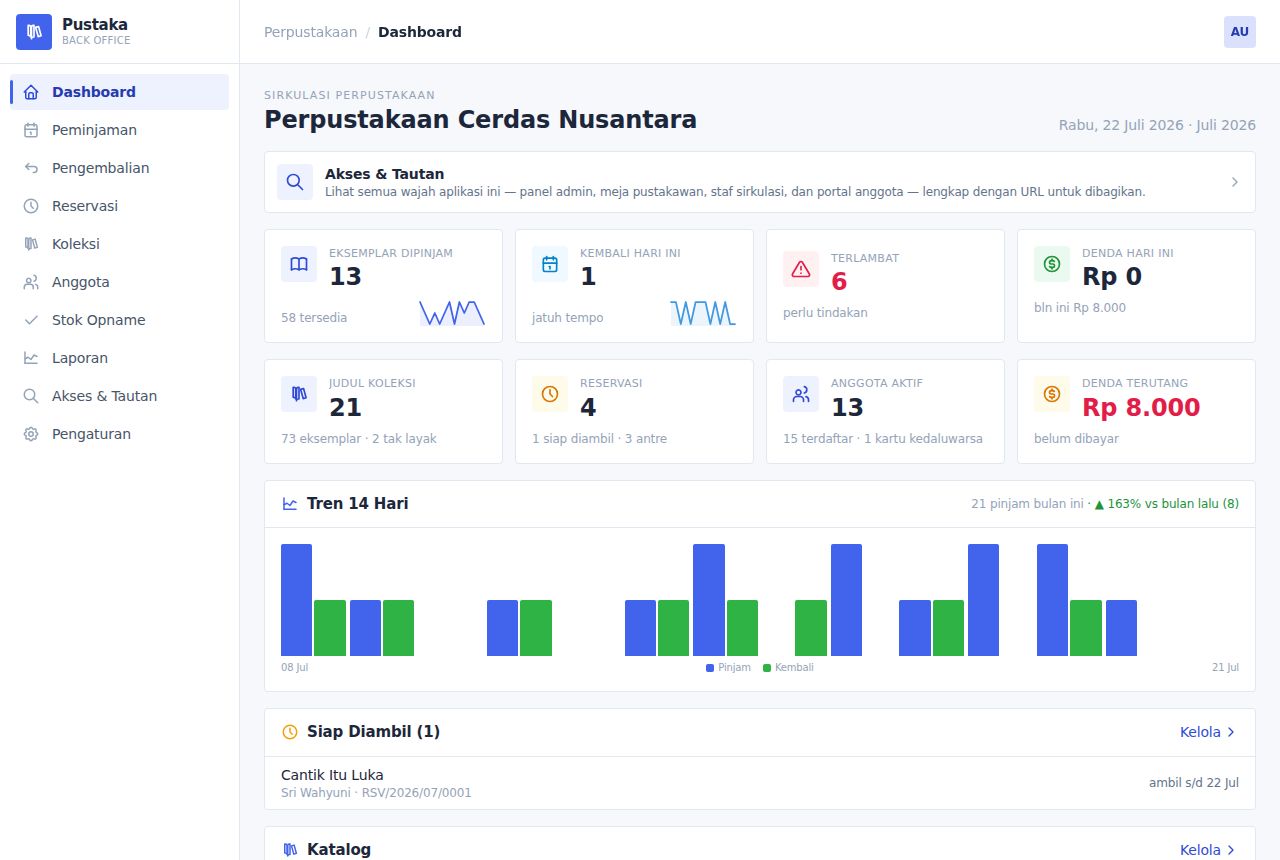1280x860 pixels.
Task: Click '73 eksemplar · 2 tak layak' text
Action: coord(359,439)
